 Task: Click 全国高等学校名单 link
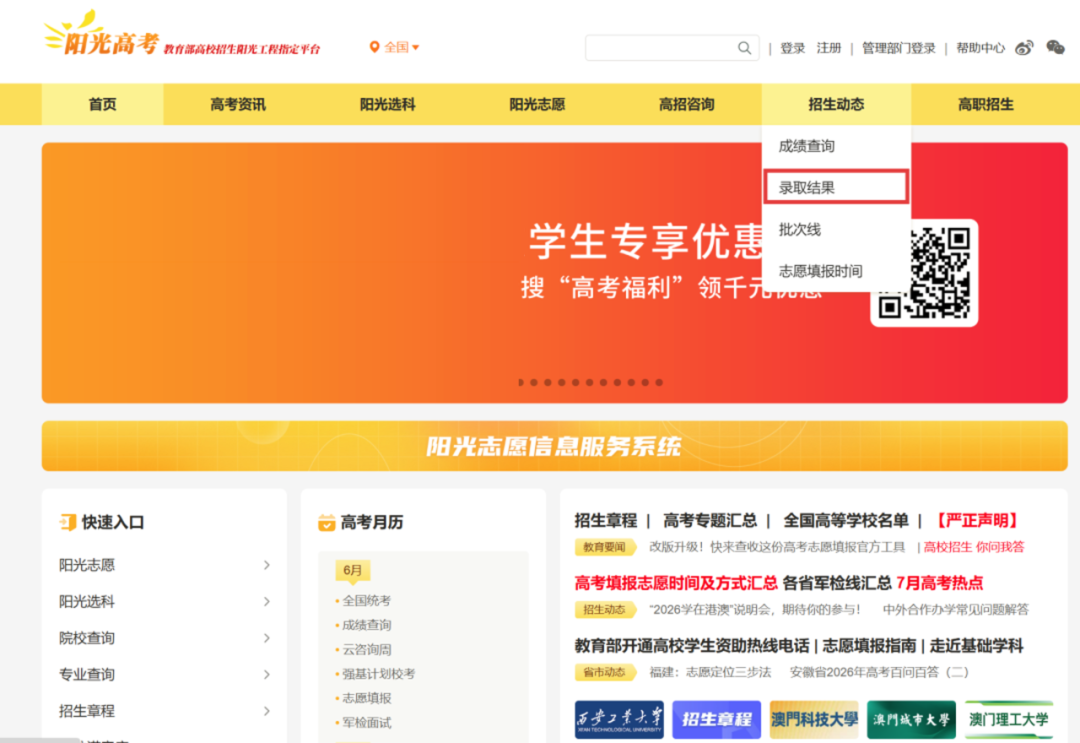point(846,521)
